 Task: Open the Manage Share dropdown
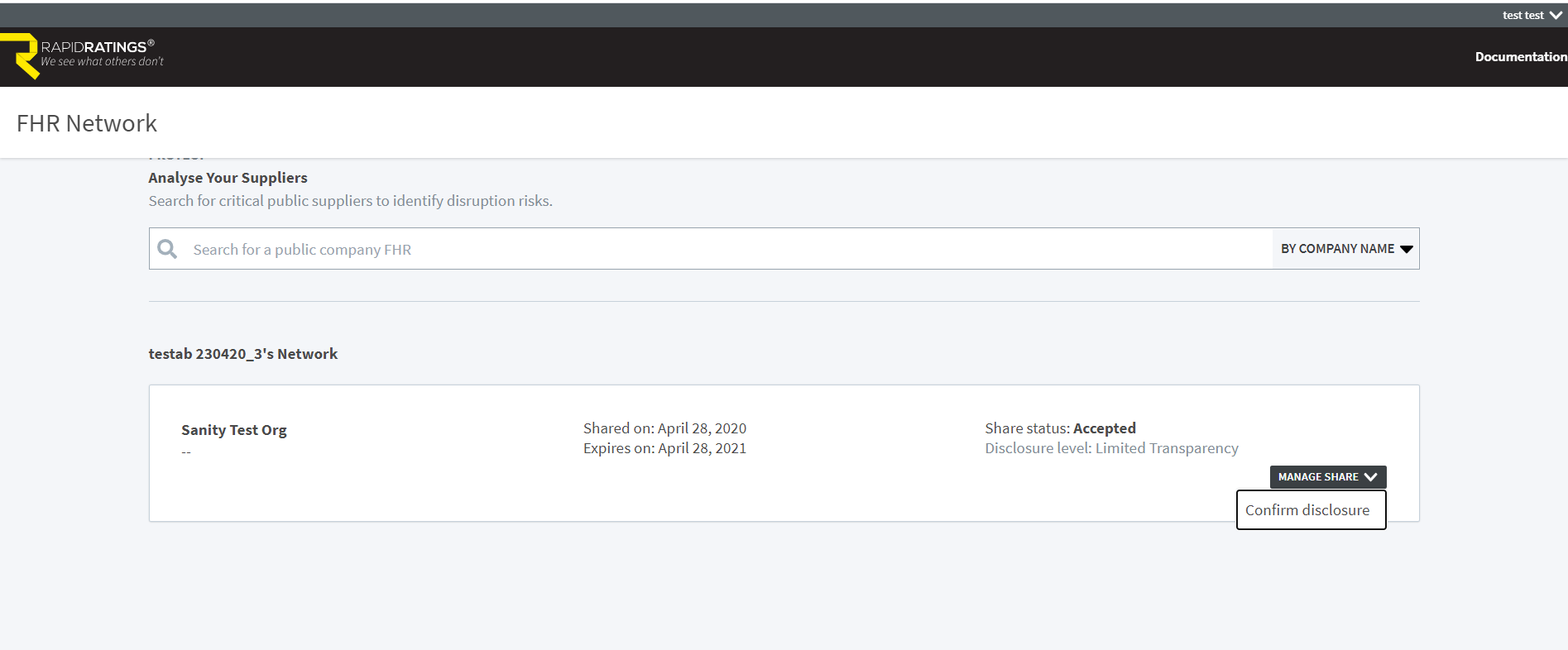click(1327, 477)
